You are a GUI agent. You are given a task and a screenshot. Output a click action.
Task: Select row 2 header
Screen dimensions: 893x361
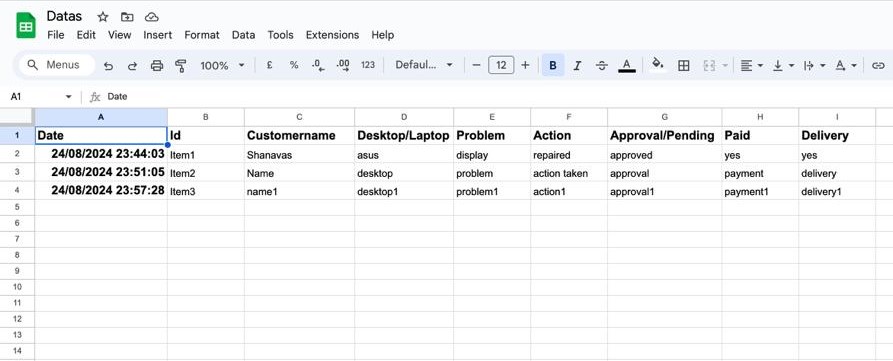click(x=17, y=154)
